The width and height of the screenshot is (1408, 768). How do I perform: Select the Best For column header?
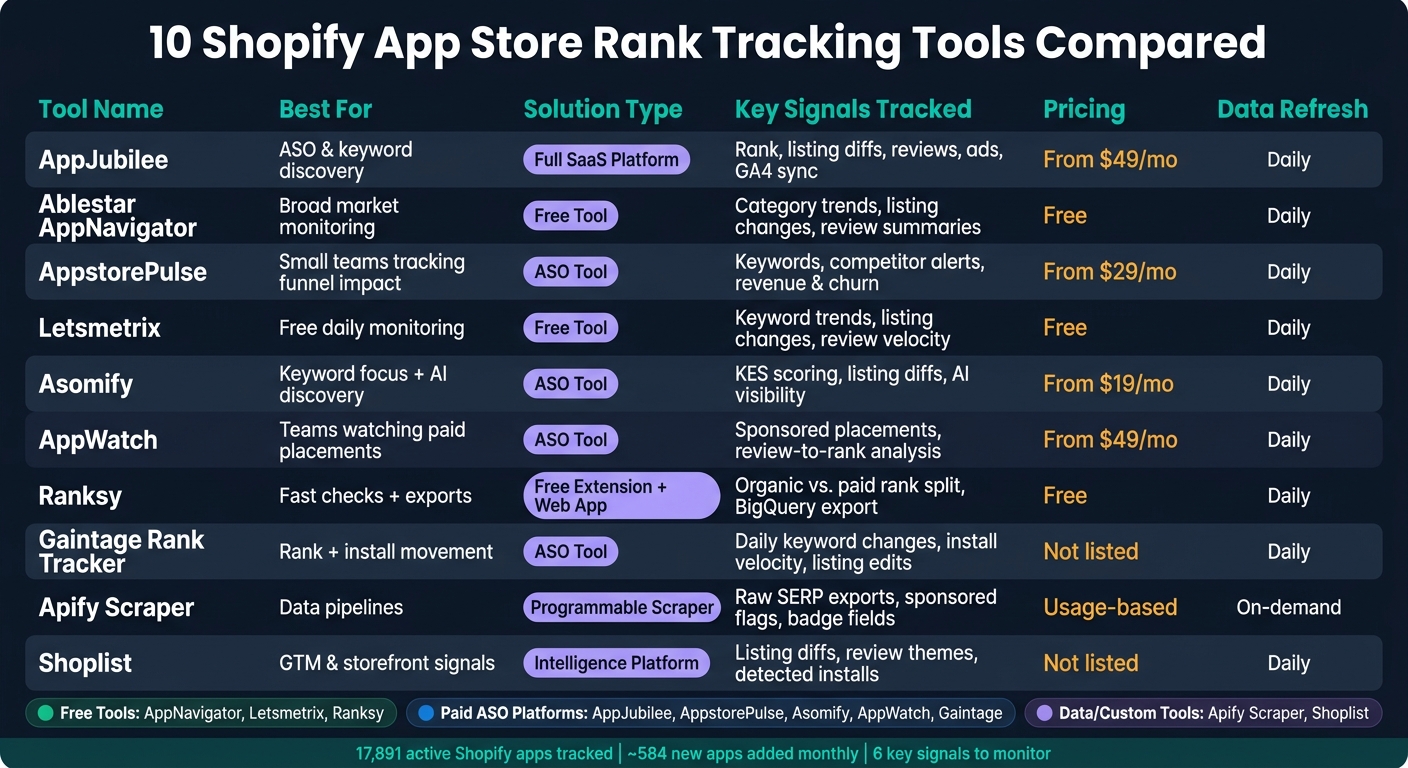click(x=326, y=110)
